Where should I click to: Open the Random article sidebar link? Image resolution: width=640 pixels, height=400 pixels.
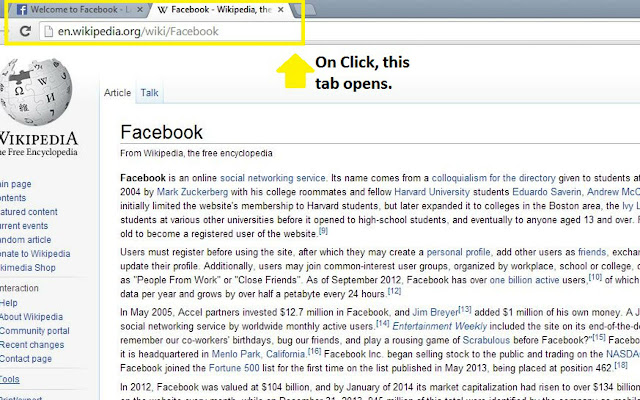click(25, 240)
